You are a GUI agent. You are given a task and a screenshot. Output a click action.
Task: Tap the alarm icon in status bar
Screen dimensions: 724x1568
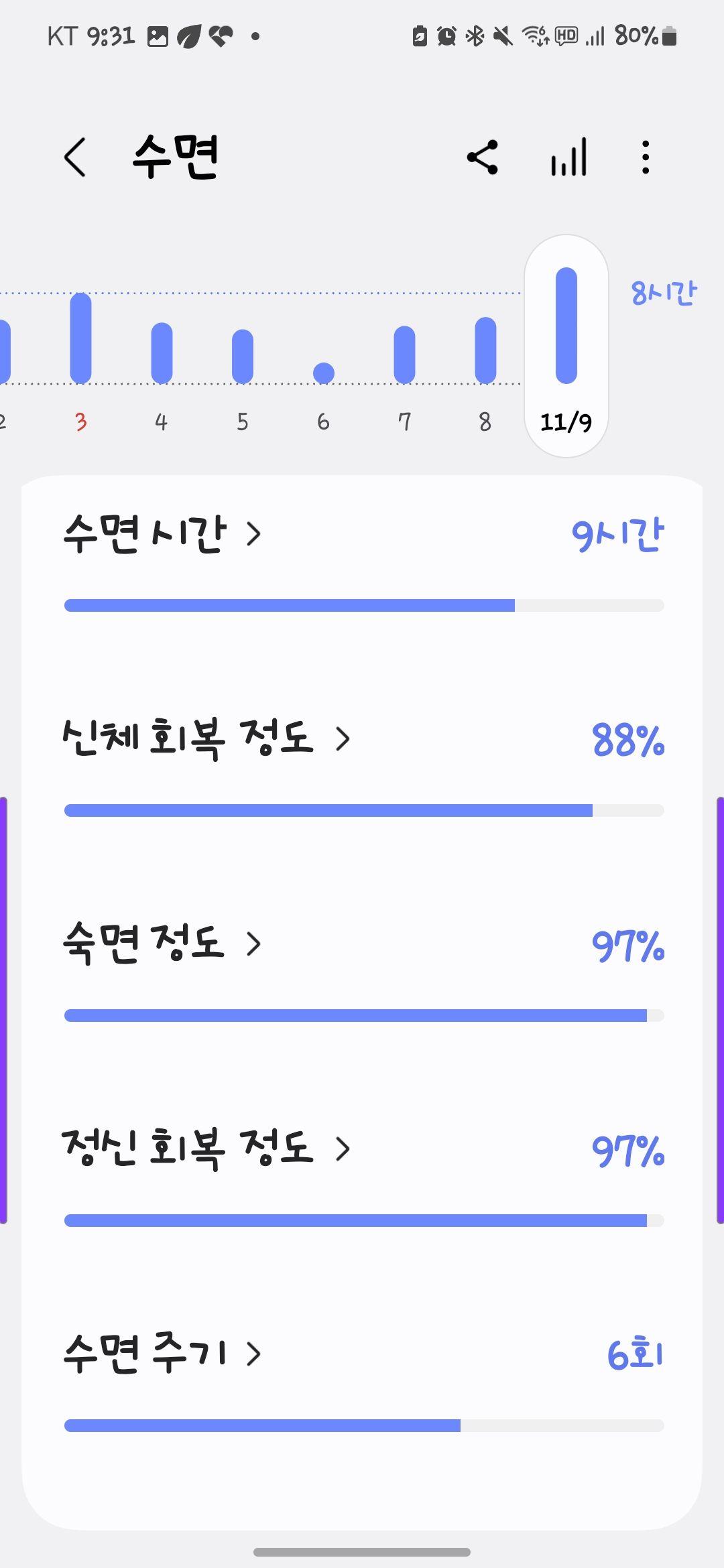pyautogui.click(x=446, y=36)
